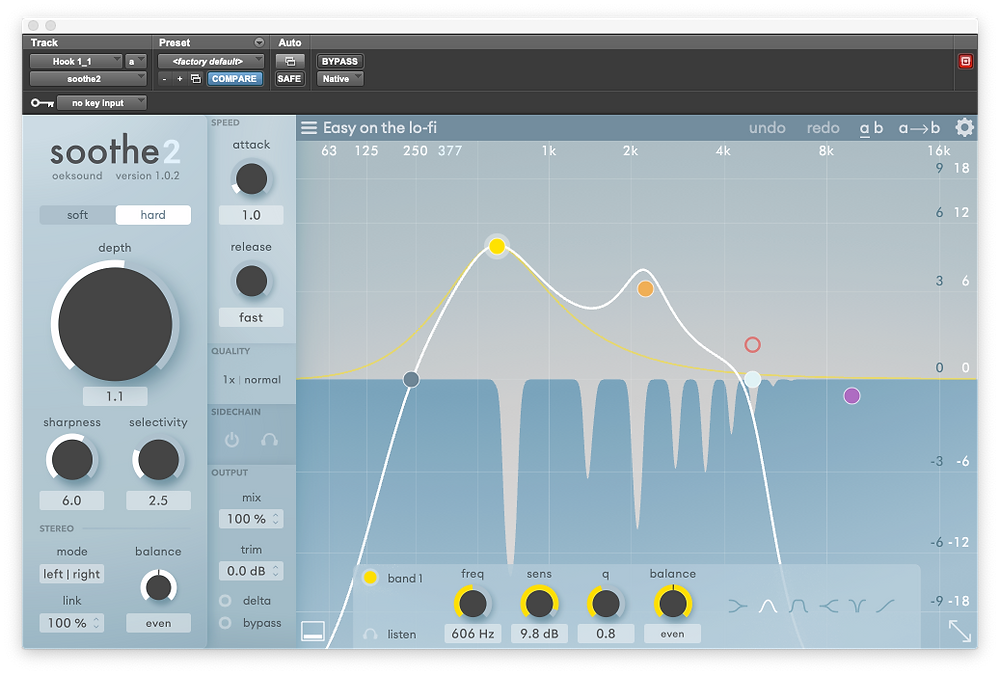Click the sharpness knob
1000x675 pixels.
tap(71, 459)
